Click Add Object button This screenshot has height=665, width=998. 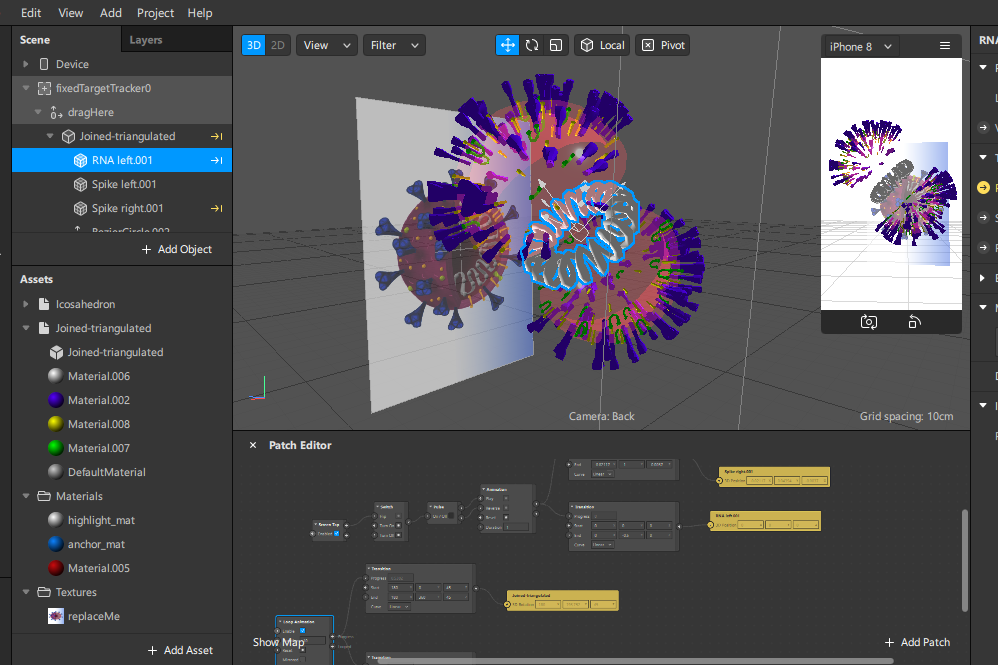coord(176,249)
